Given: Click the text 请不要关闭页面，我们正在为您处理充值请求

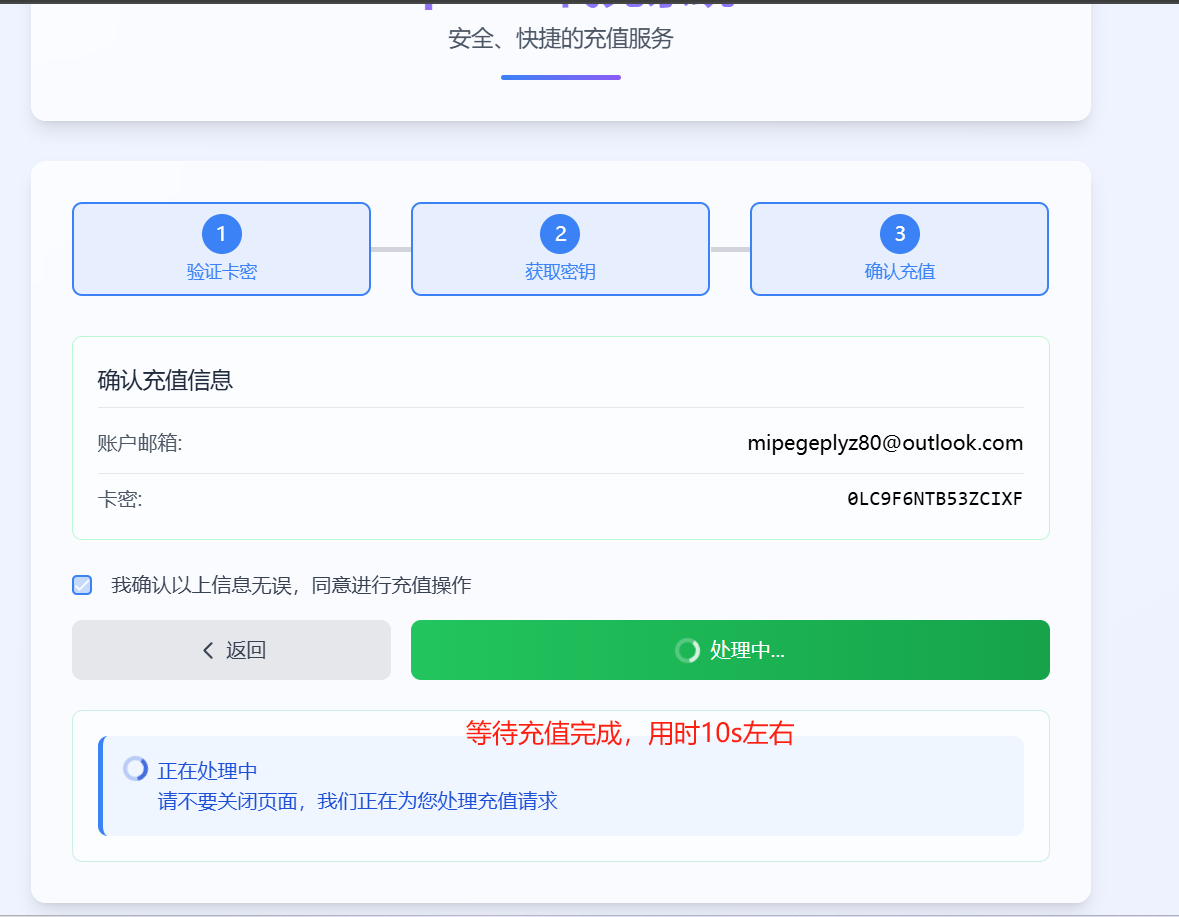Looking at the screenshot, I should 357,801.
